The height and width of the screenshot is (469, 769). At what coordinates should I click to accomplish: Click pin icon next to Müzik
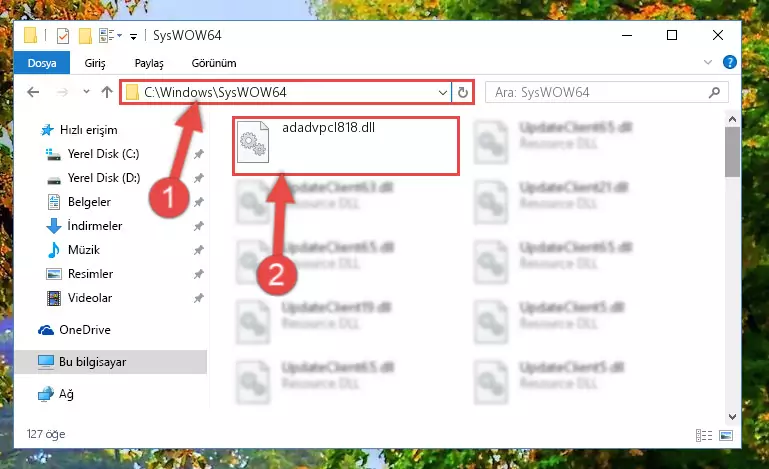pos(199,250)
